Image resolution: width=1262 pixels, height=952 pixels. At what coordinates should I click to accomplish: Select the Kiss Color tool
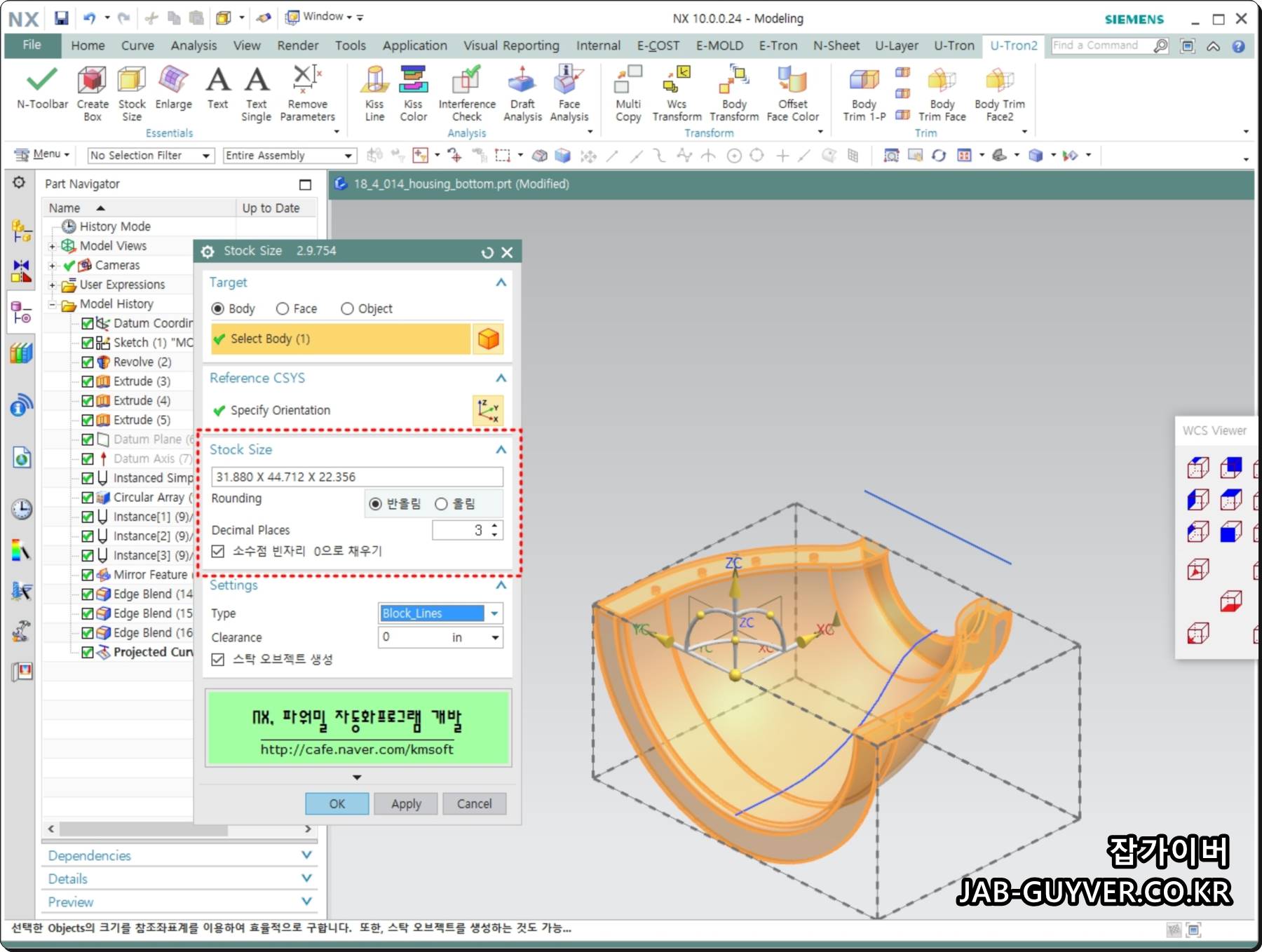pos(414,94)
